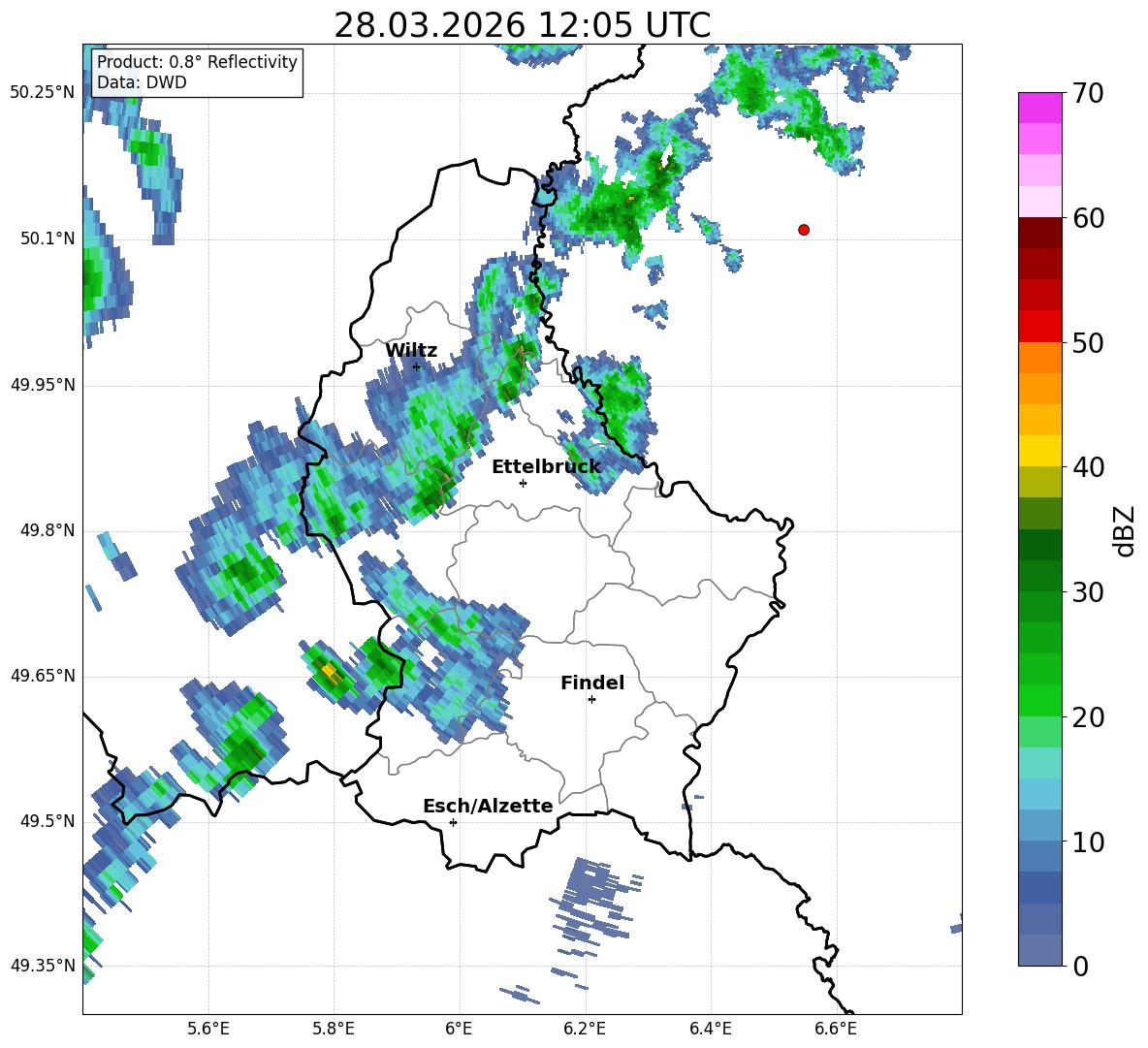
Task: Pick the magenta top colorbar segment
Action: click(1039, 108)
